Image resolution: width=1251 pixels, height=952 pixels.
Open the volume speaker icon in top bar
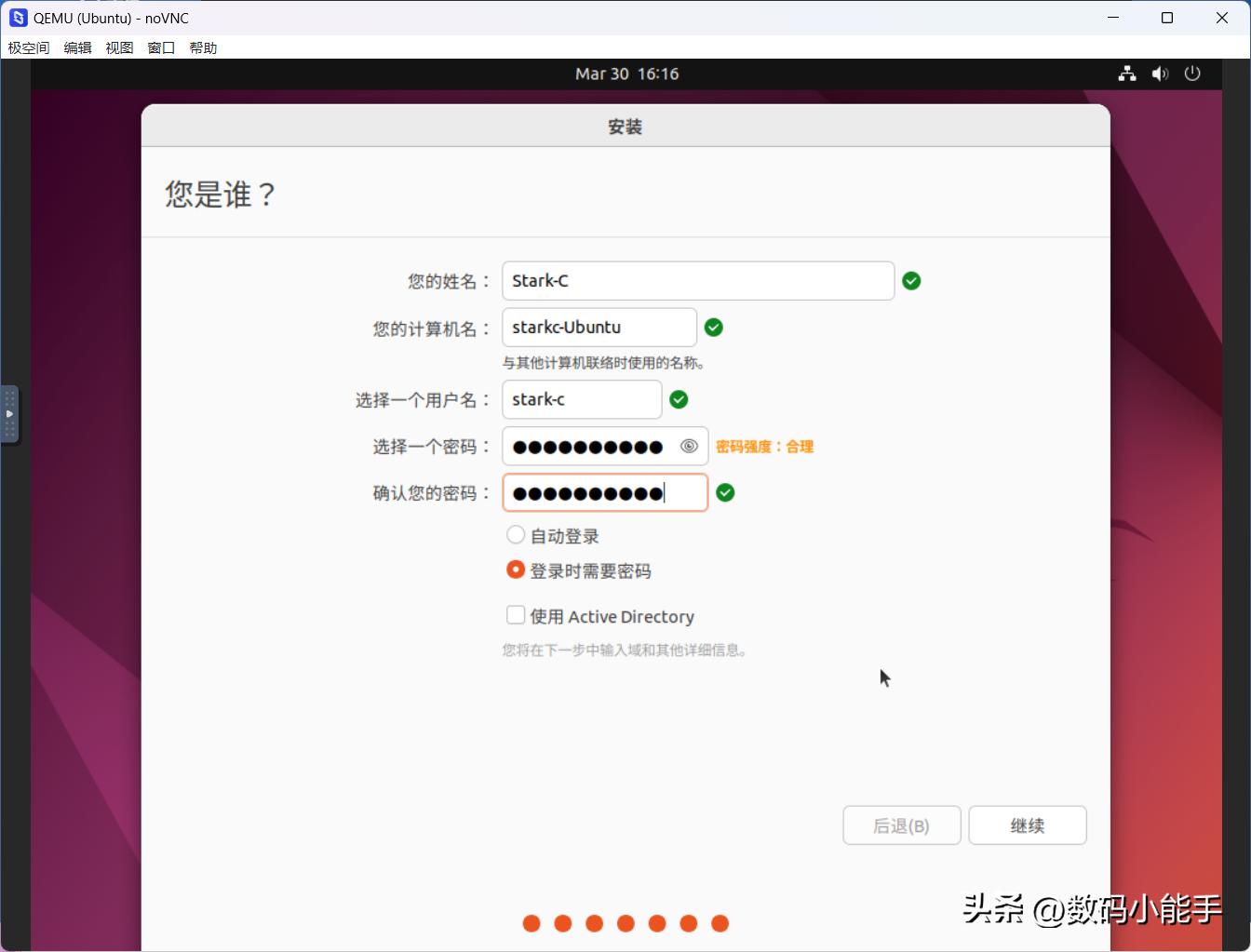pyautogui.click(x=1160, y=74)
